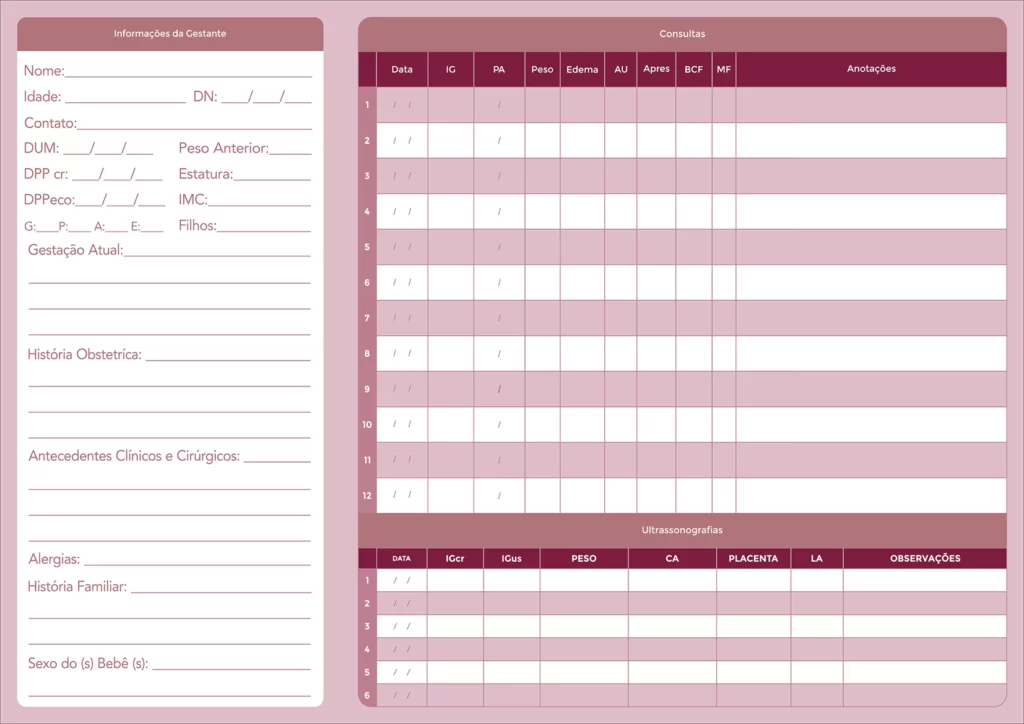
Task: Click the OBSERVAÇÕES column header
Action: coord(924,558)
